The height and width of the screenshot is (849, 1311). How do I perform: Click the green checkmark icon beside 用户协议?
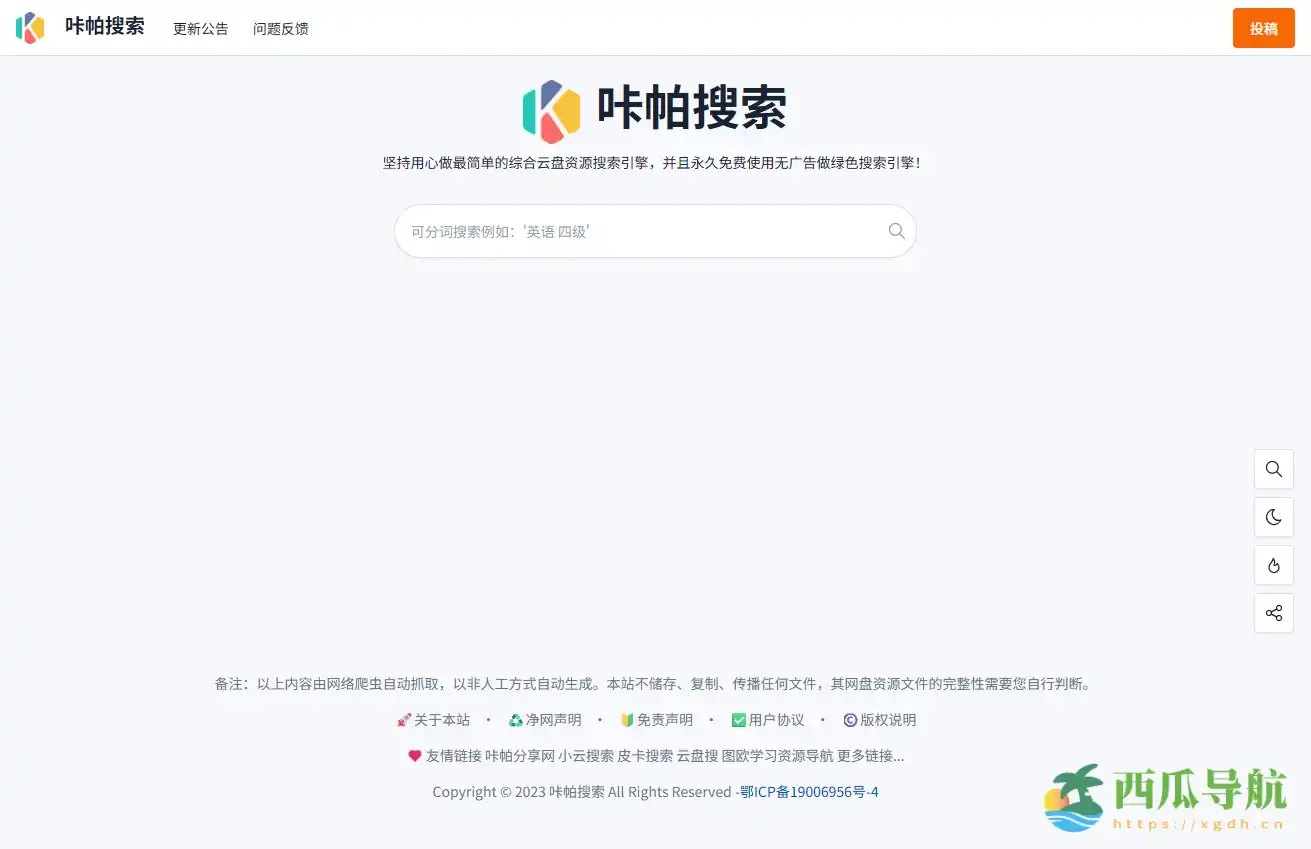tap(738, 719)
